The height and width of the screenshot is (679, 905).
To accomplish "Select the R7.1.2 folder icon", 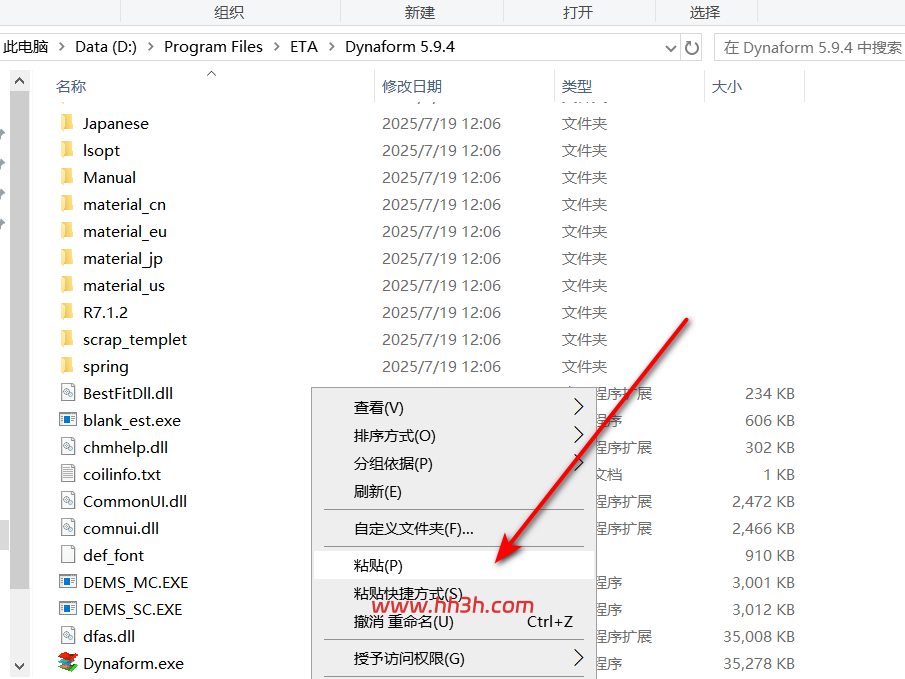I will tap(68, 312).
